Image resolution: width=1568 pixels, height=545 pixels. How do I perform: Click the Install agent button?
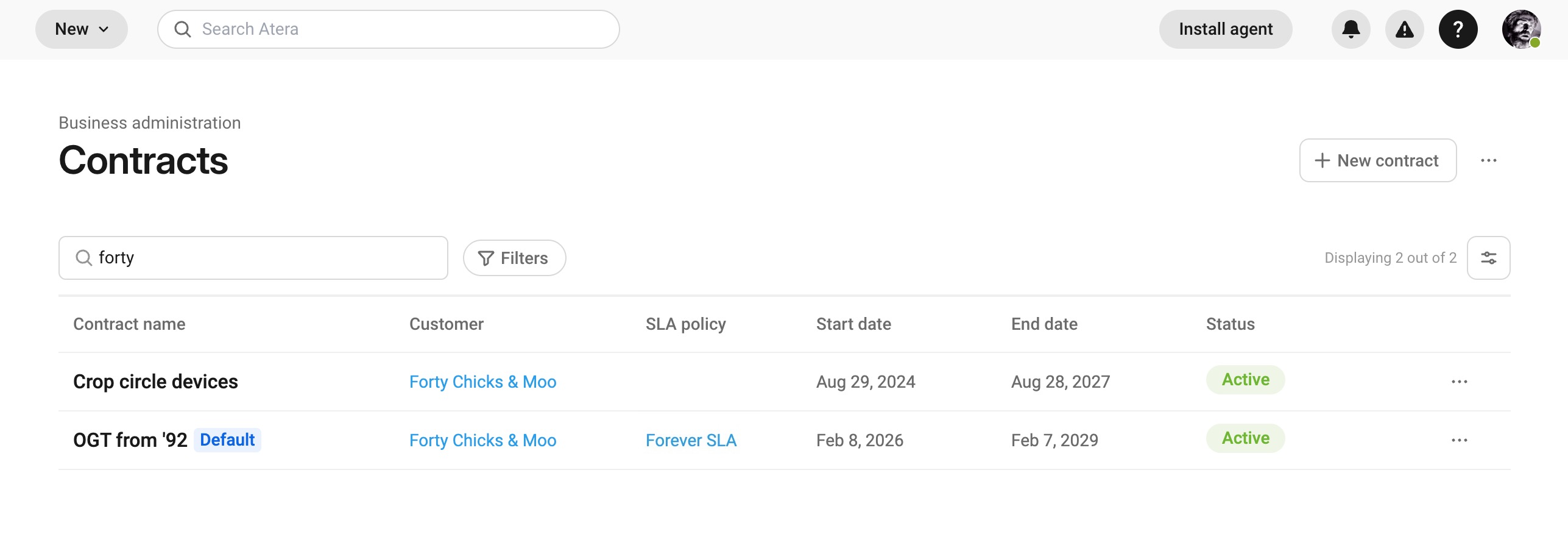(1226, 29)
